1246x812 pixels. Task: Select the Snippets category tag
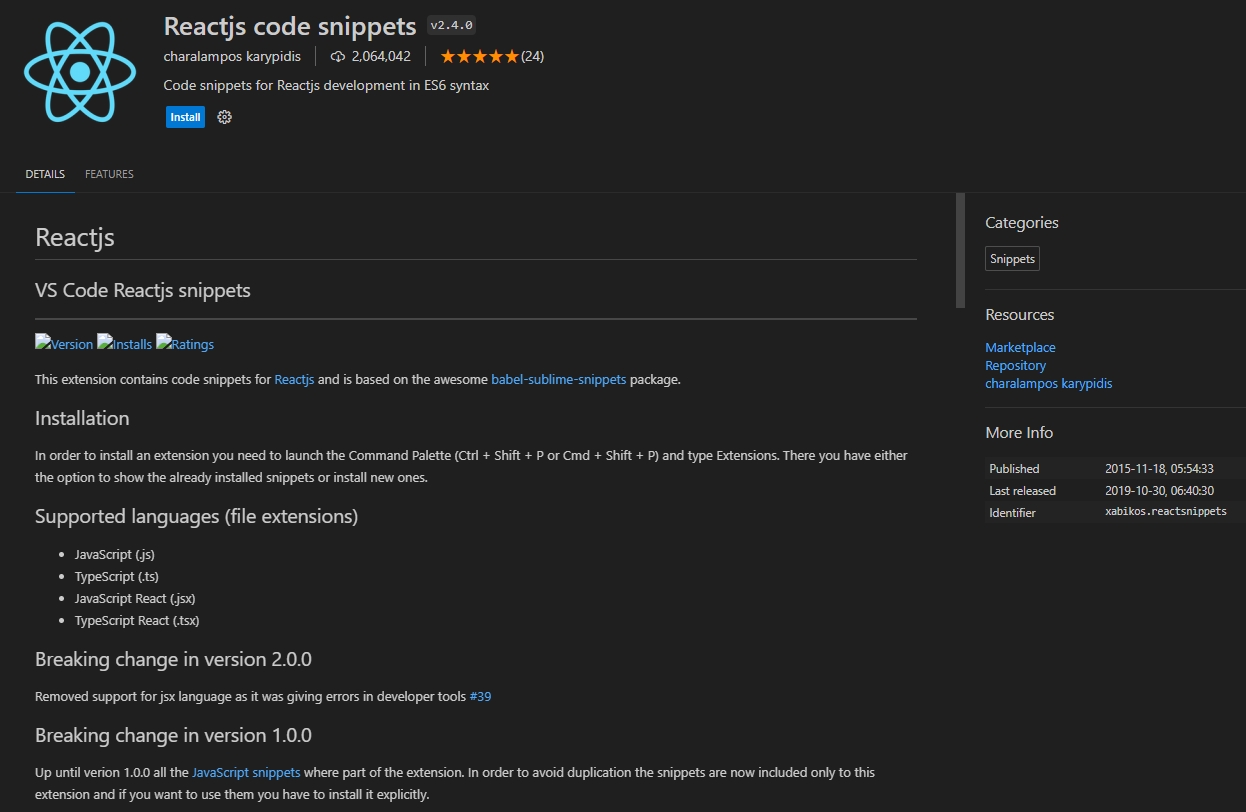[x=1012, y=259]
